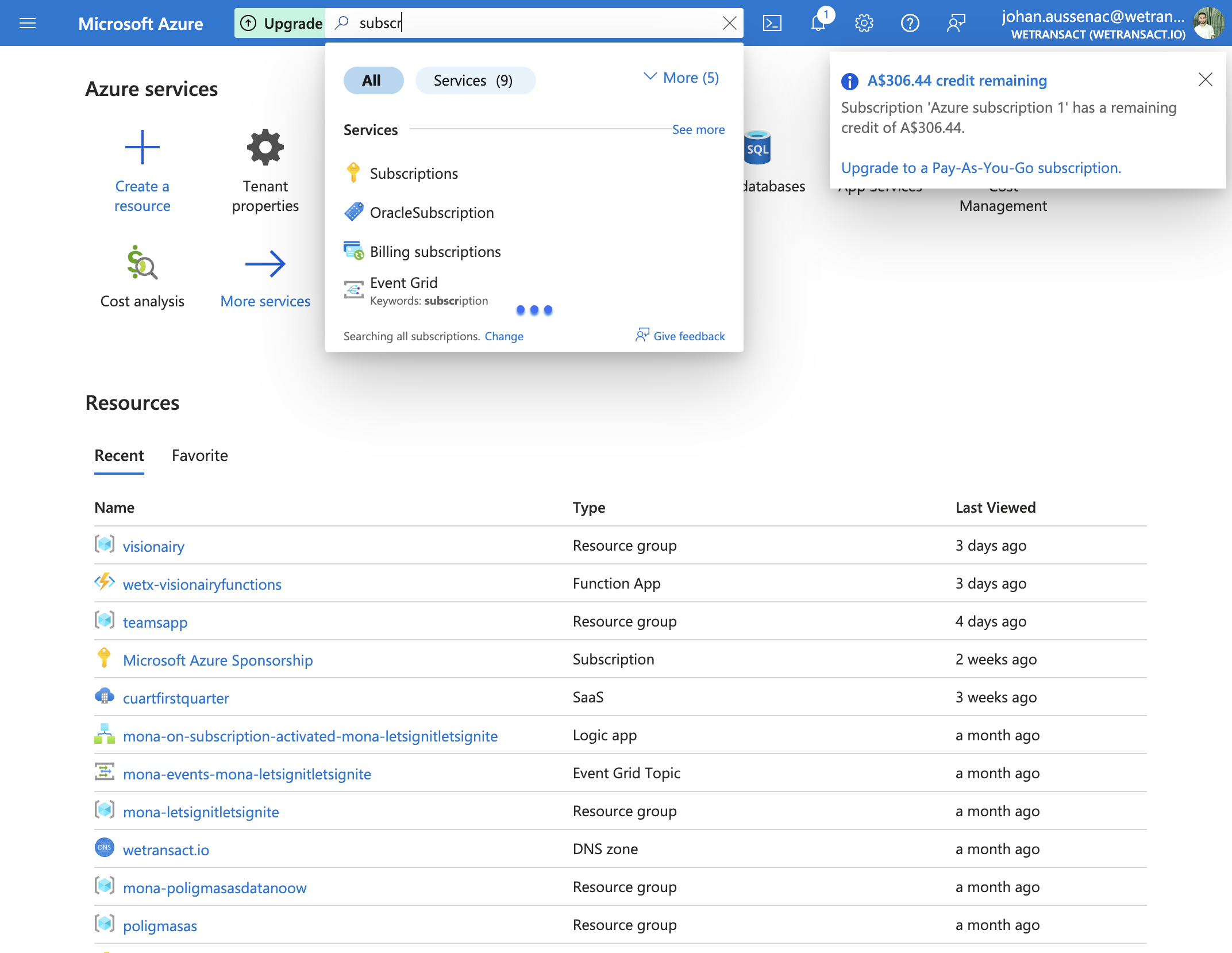Dismiss the credit remaining notification
The height and width of the screenshot is (953, 1232).
tap(1205, 79)
